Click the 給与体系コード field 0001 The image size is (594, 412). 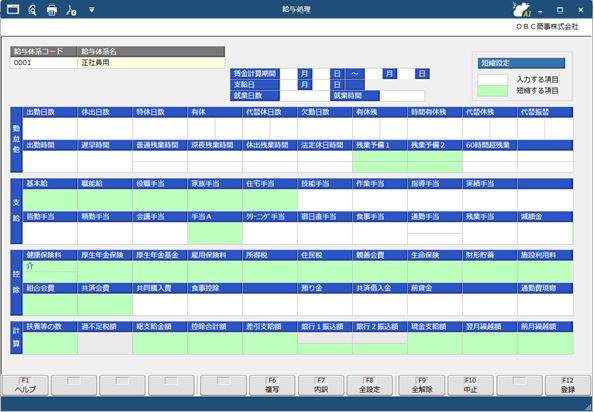[x=44, y=62]
